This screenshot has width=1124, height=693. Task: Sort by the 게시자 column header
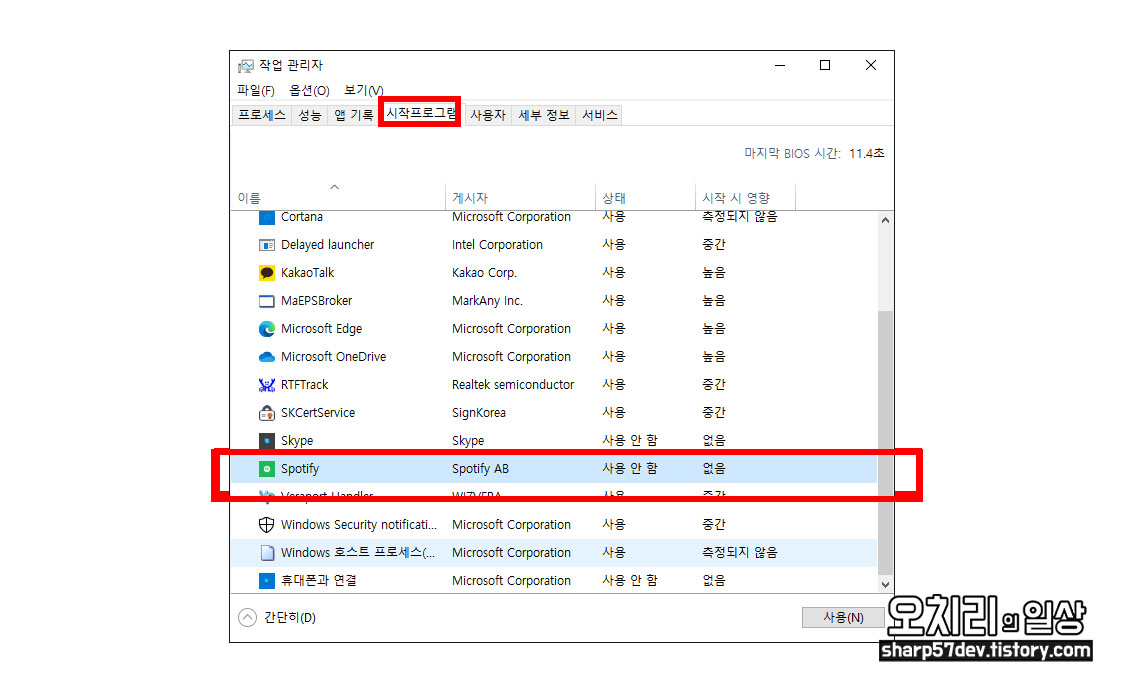[x=520, y=197]
